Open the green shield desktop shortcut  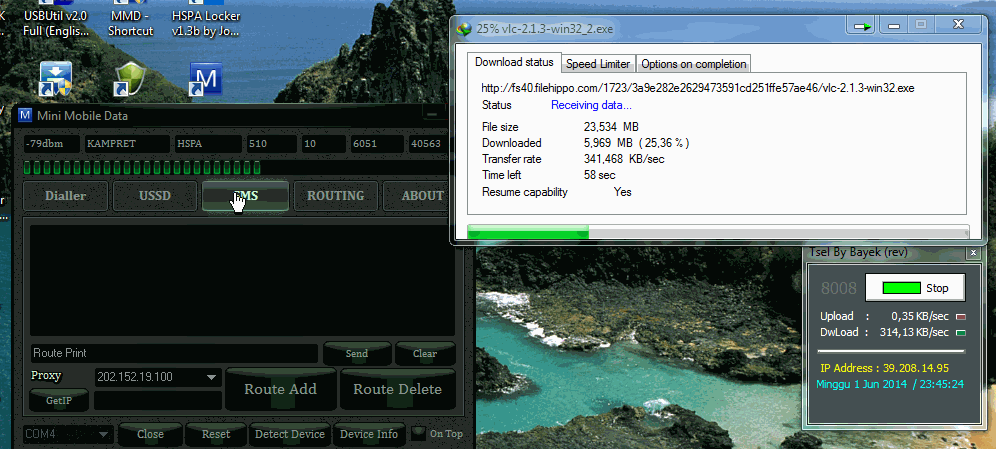(130, 79)
